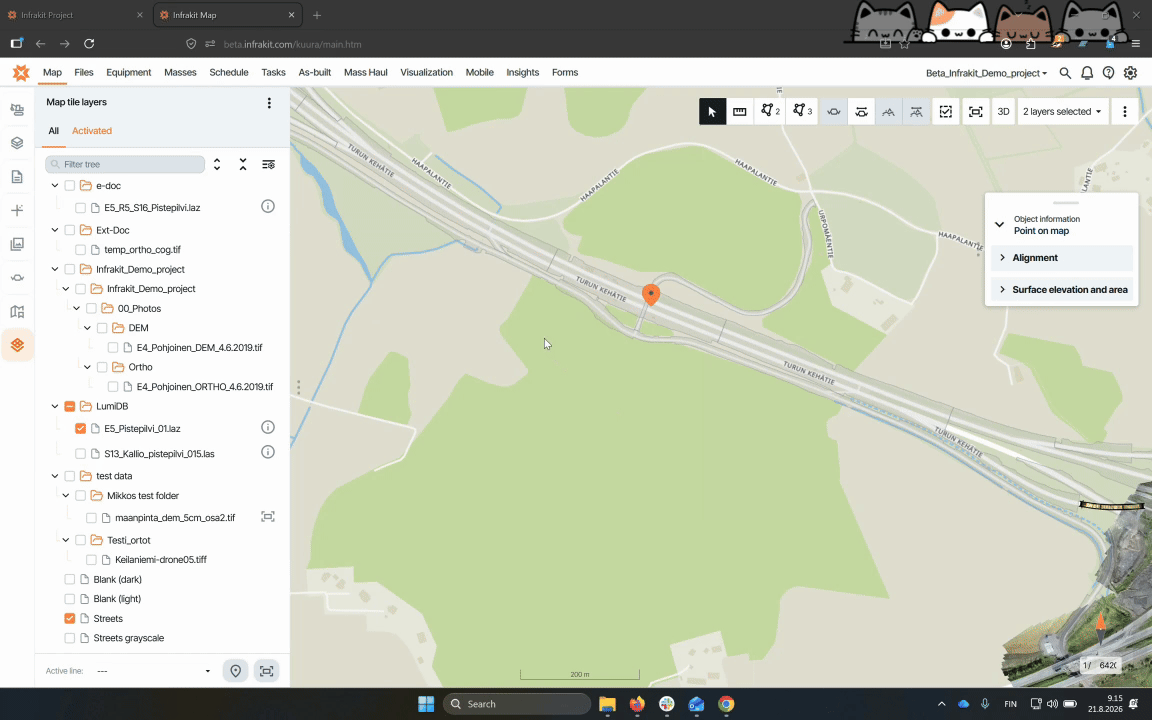This screenshot has height=720, width=1152.
Task: Collapse the Ortho folder
Action: click(87, 367)
